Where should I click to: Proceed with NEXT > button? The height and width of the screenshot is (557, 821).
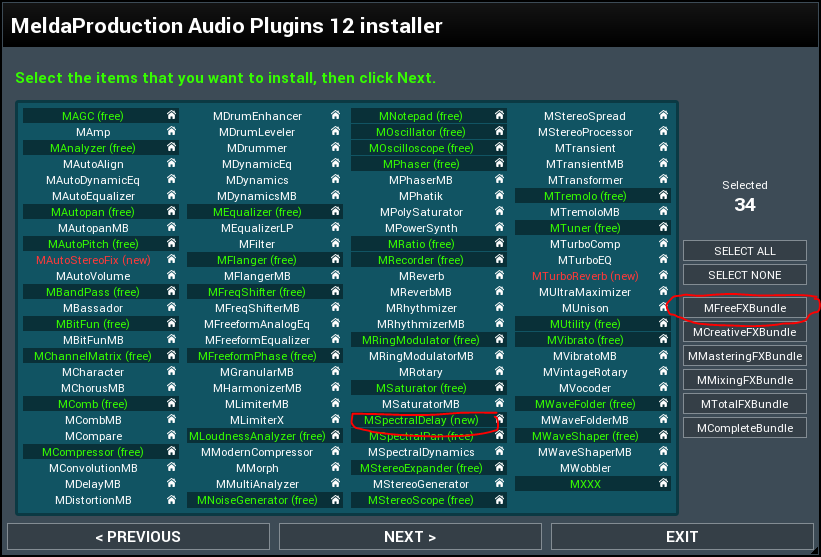click(x=410, y=537)
